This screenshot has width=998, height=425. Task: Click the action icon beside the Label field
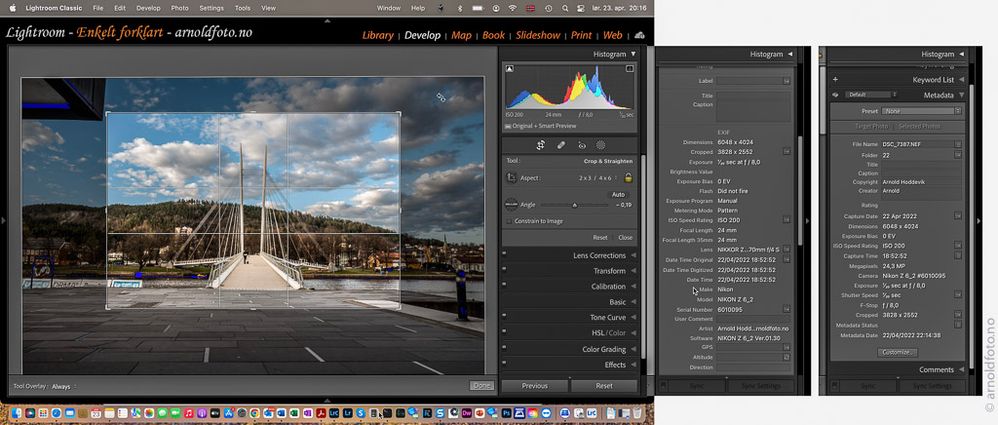[x=787, y=81]
